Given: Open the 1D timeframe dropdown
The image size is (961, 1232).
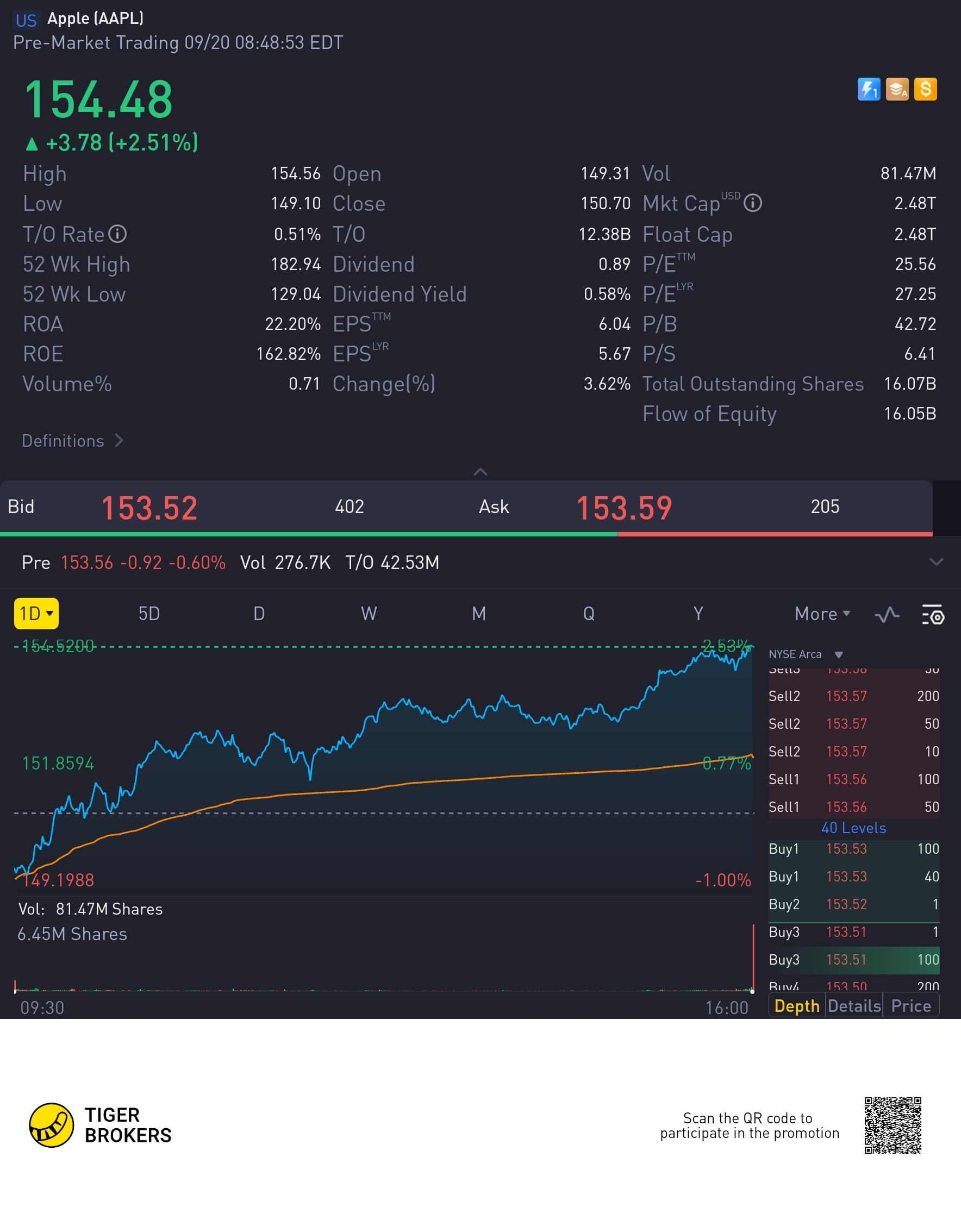Looking at the screenshot, I should pyautogui.click(x=36, y=613).
